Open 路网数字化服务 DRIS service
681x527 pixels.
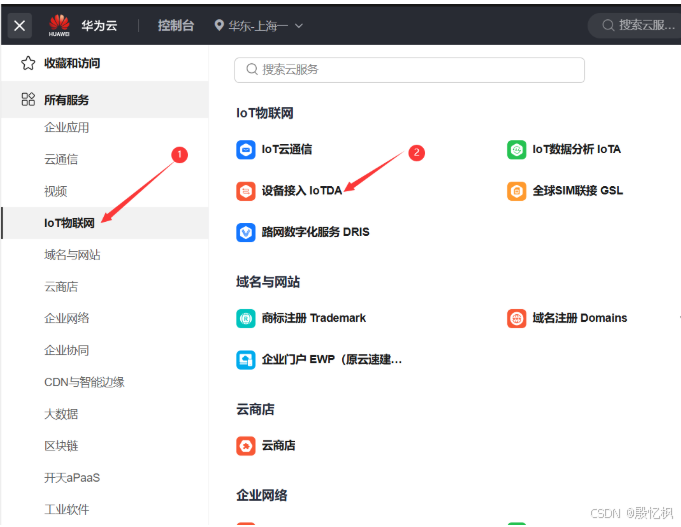(x=315, y=232)
